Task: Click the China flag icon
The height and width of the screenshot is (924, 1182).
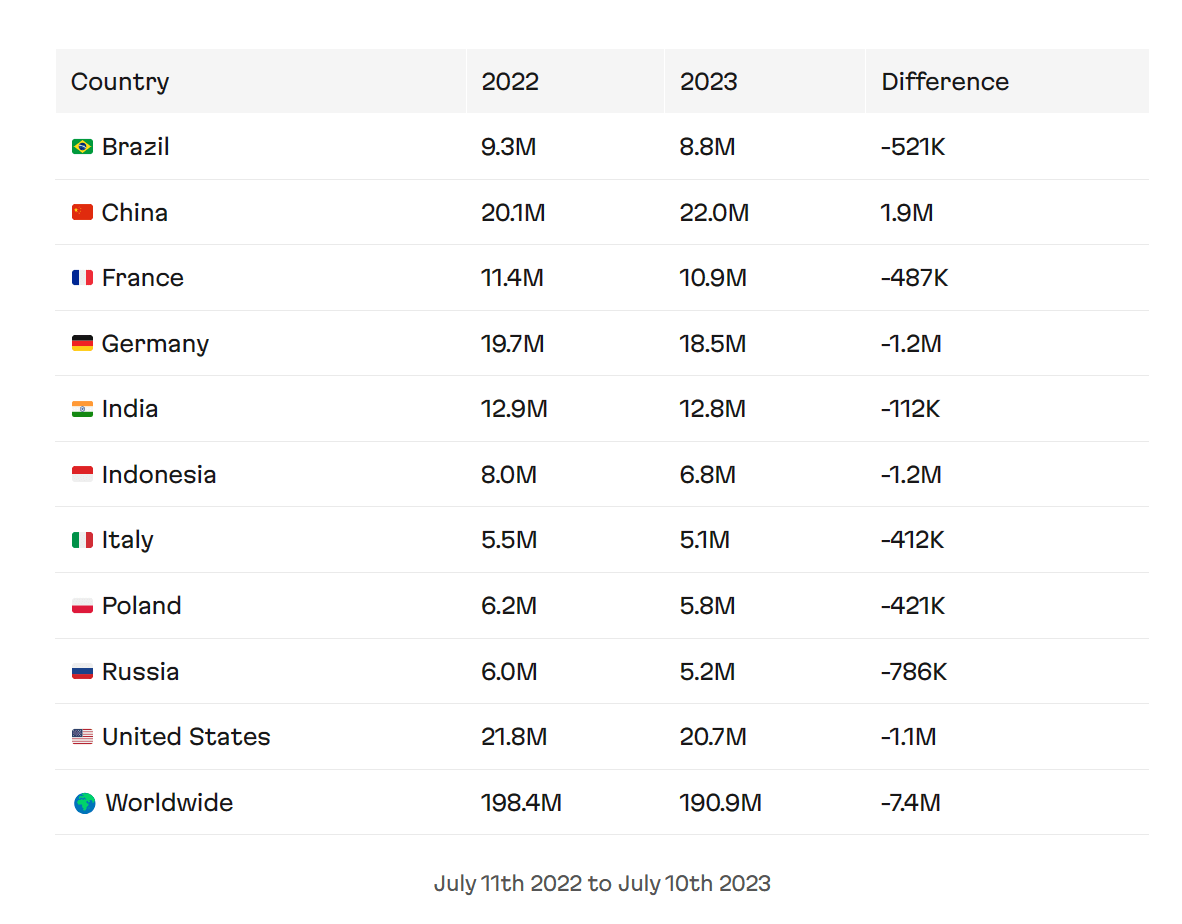Action: click(82, 213)
